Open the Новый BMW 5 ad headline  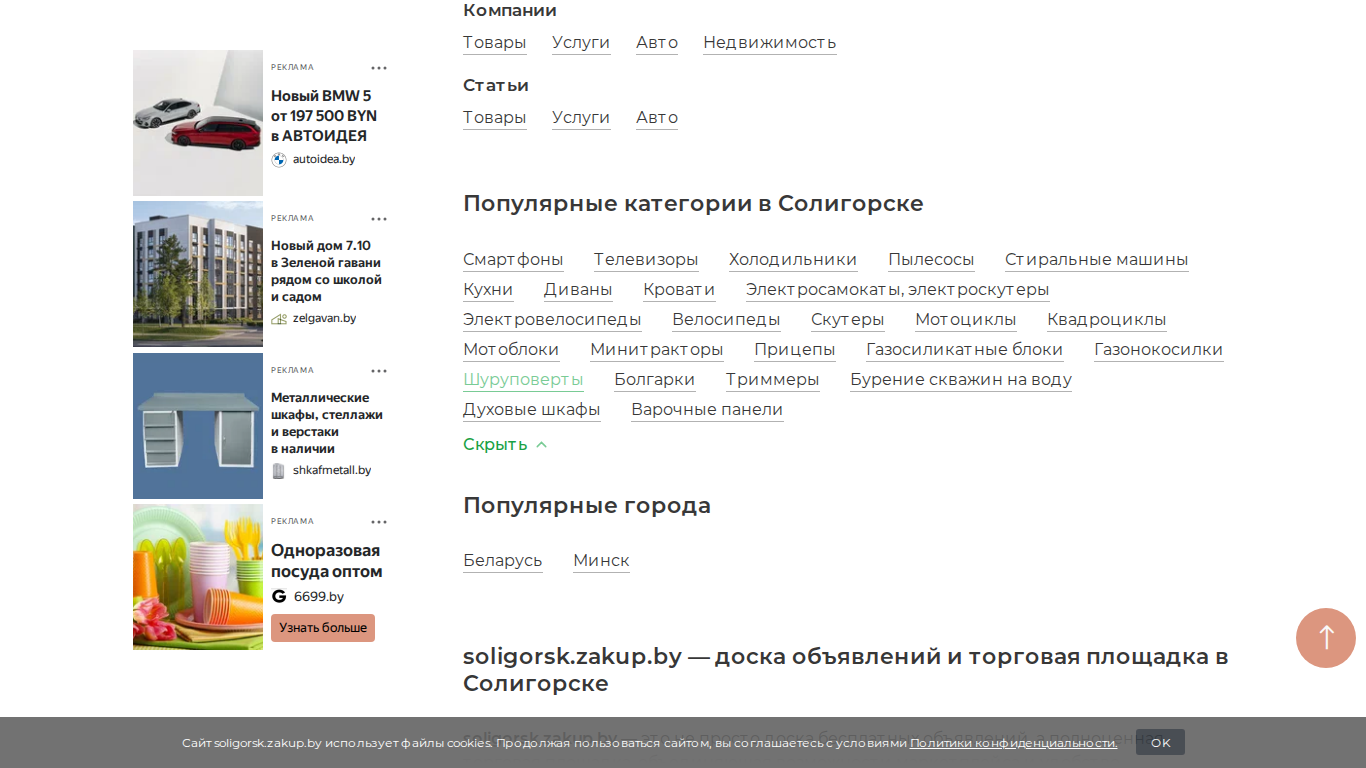tap(324, 116)
